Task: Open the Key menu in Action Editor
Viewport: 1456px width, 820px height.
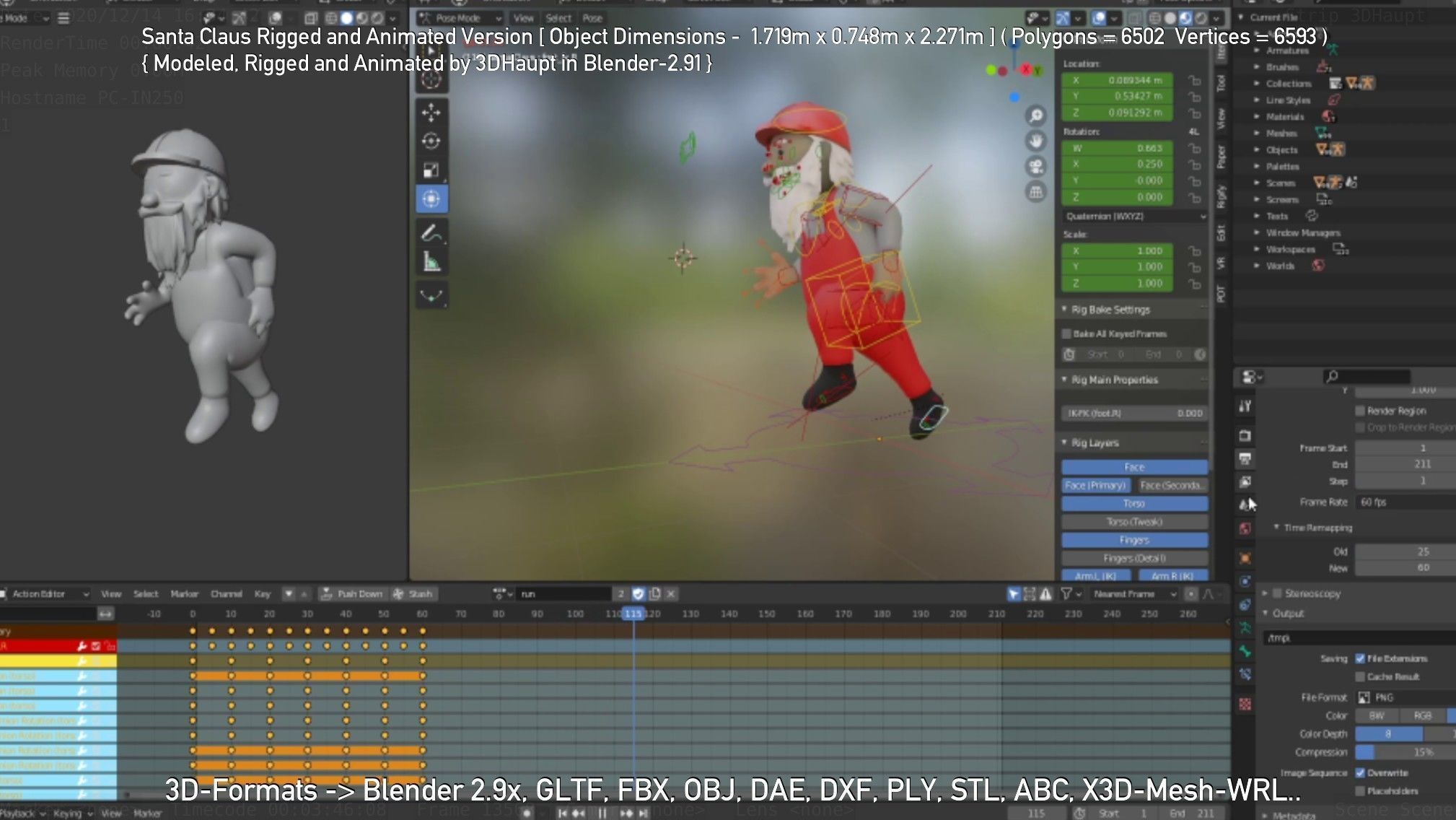Action: click(x=263, y=593)
